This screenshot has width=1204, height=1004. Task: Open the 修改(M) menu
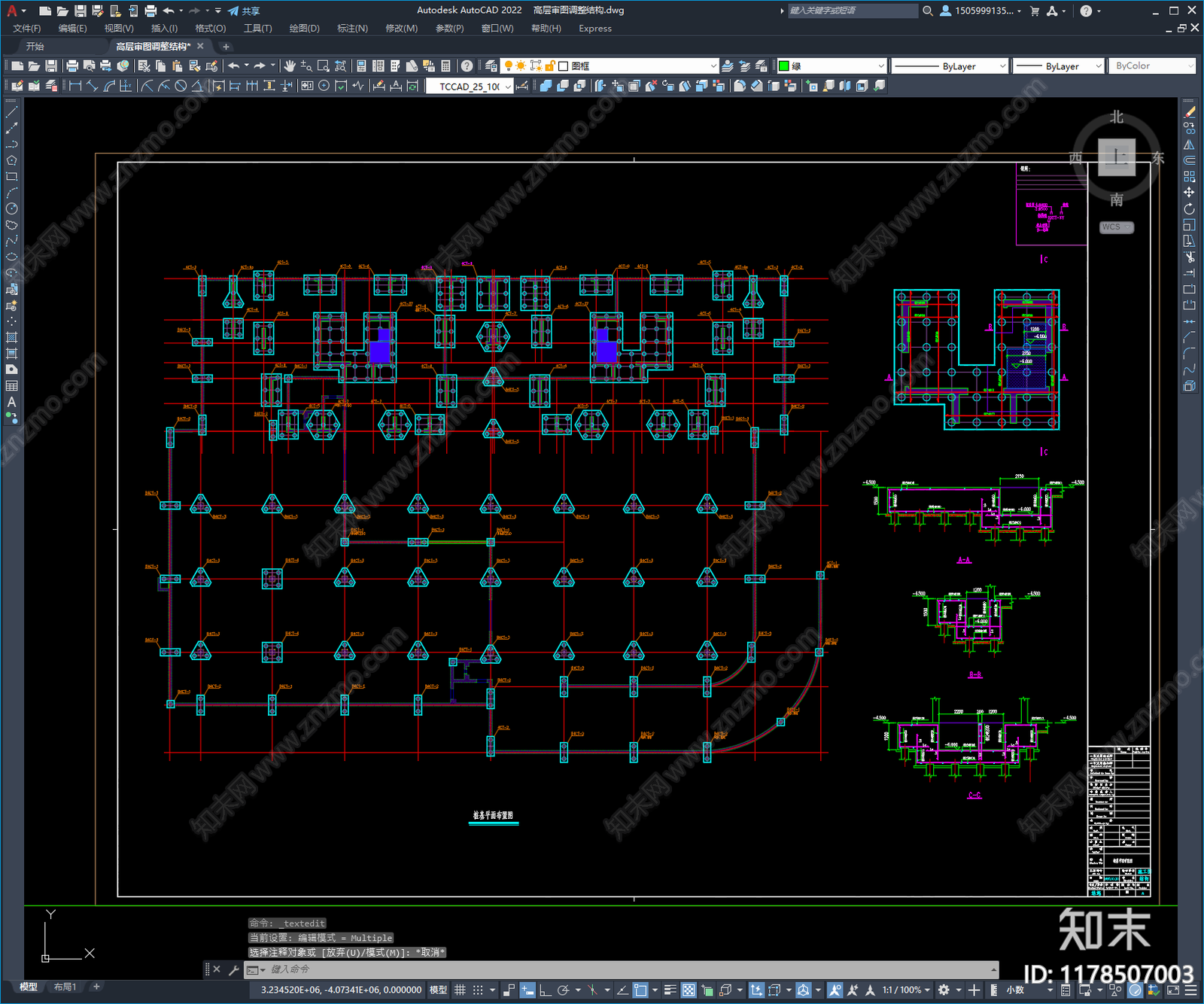401,29
